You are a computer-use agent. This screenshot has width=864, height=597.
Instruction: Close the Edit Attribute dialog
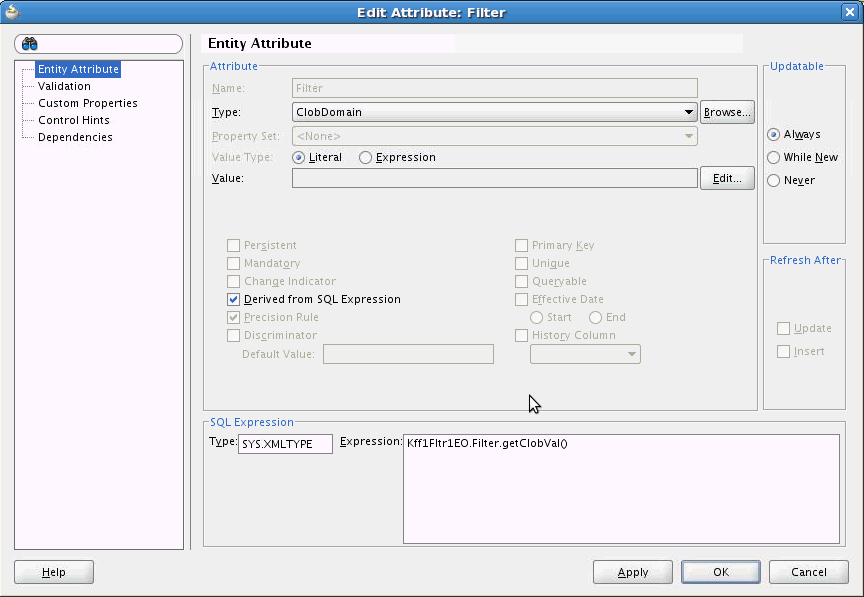(850, 12)
